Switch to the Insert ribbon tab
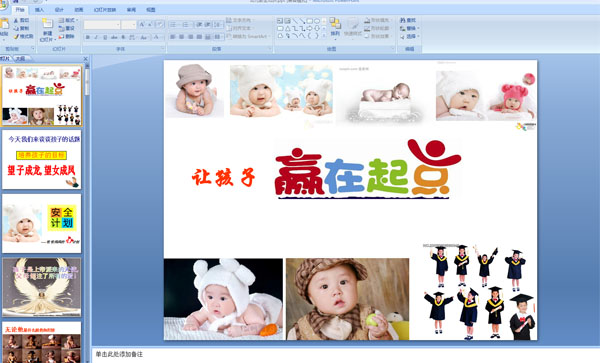This screenshot has height=363, width=600. [39, 10]
